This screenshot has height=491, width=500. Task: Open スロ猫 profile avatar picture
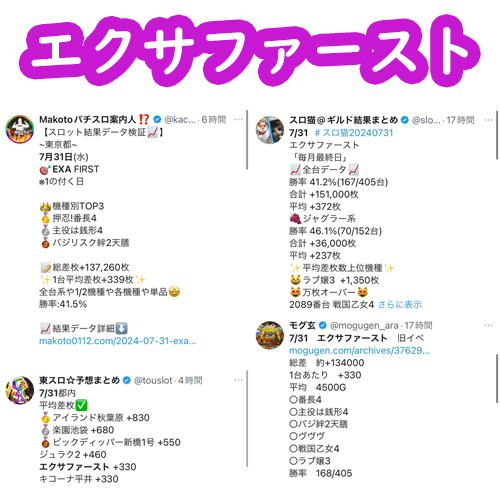tap(270, 130)
